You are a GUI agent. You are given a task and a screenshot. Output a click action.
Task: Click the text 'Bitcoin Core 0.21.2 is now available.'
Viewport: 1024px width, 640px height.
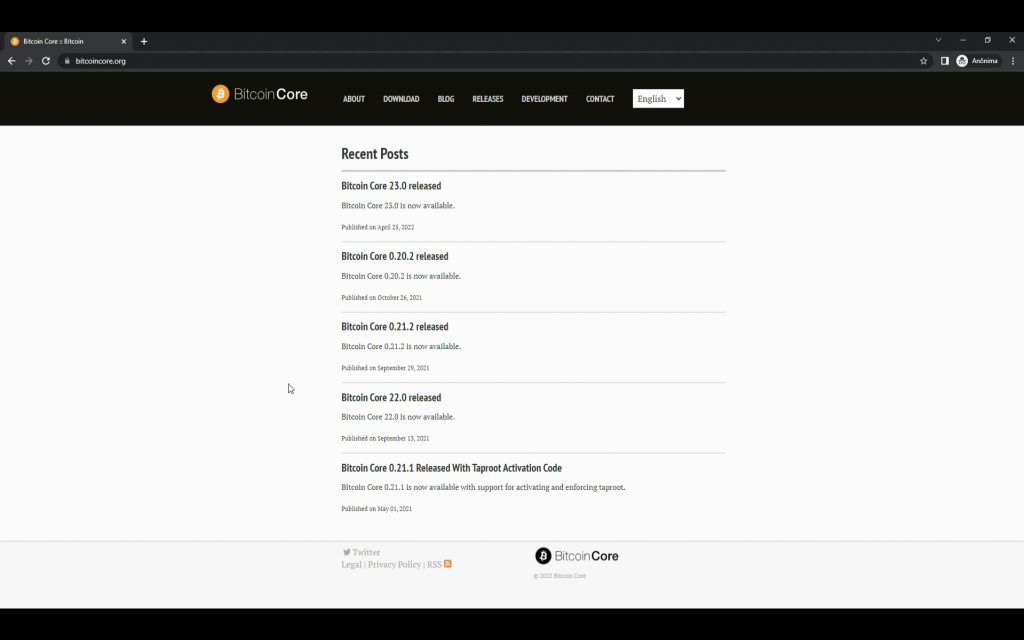[x=401, y=347]
